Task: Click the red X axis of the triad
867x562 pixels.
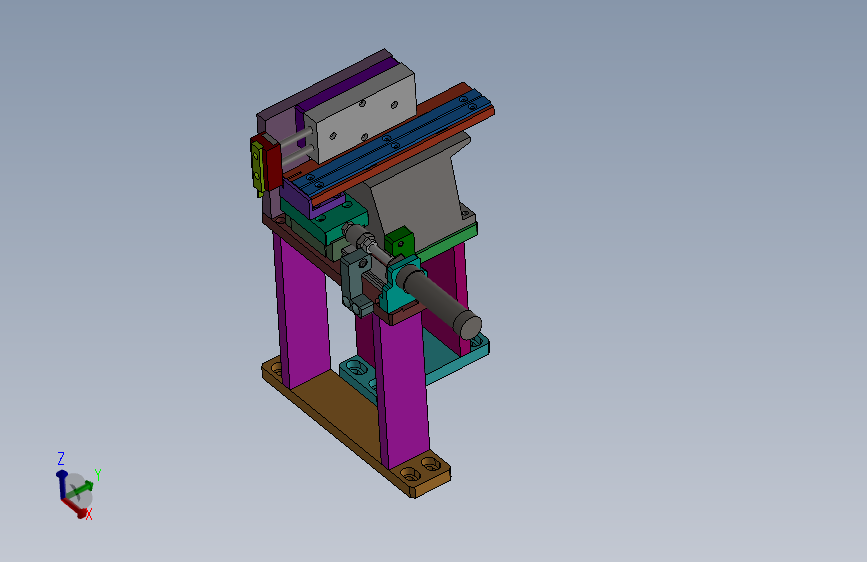Action: [76, 508]
